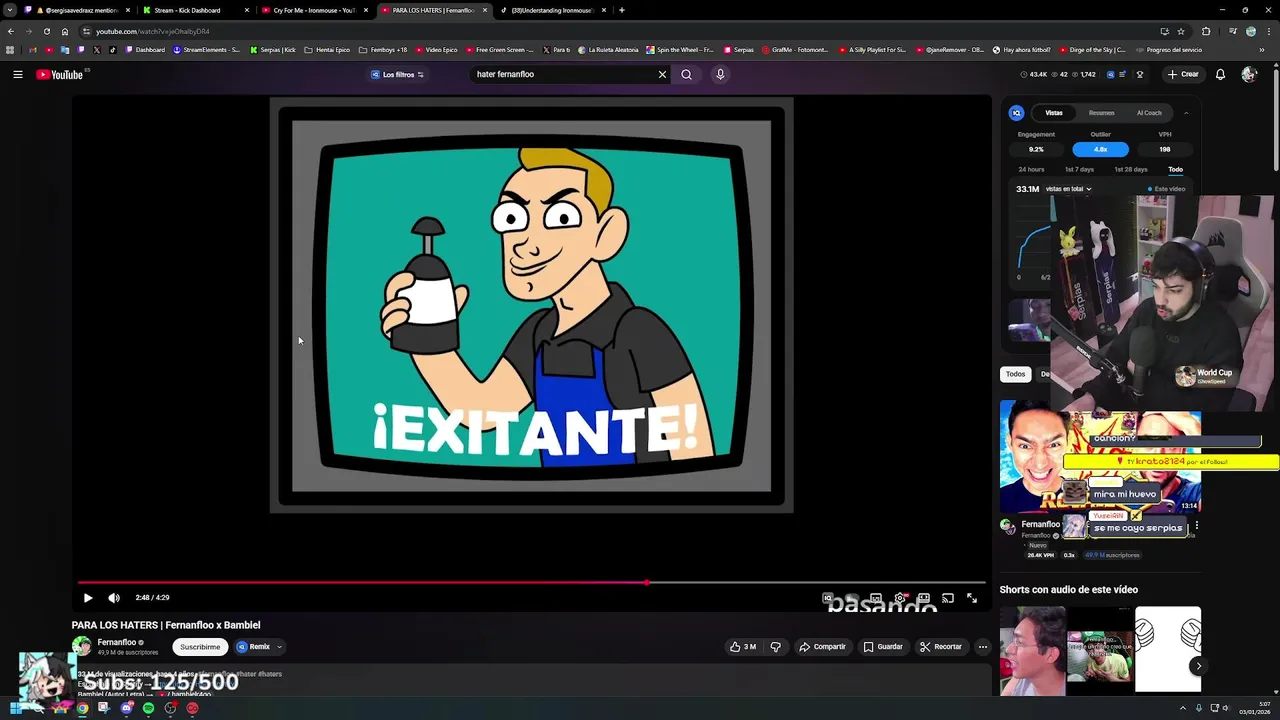Screen dimensions: 1280x720
Task: Click the vidIQ icon in player controls
Action: point(828,598)
